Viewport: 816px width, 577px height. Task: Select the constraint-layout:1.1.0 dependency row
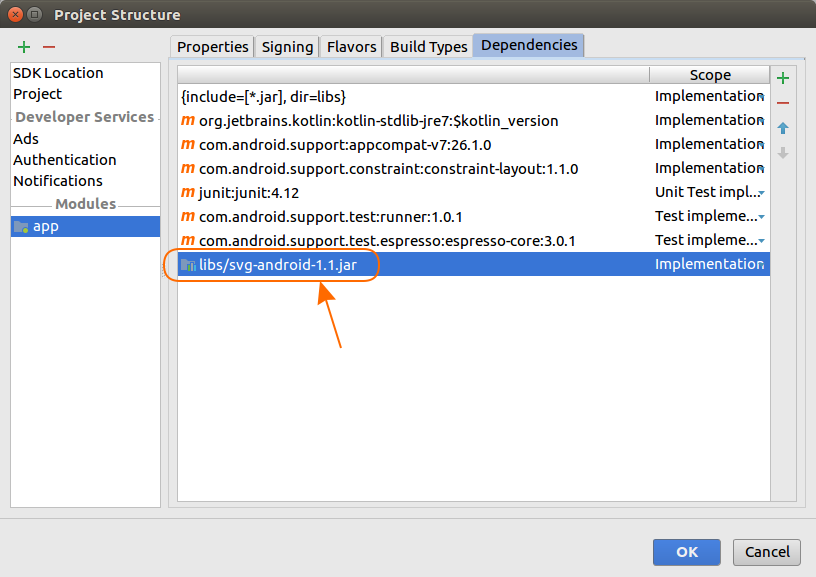pos(474,168)
